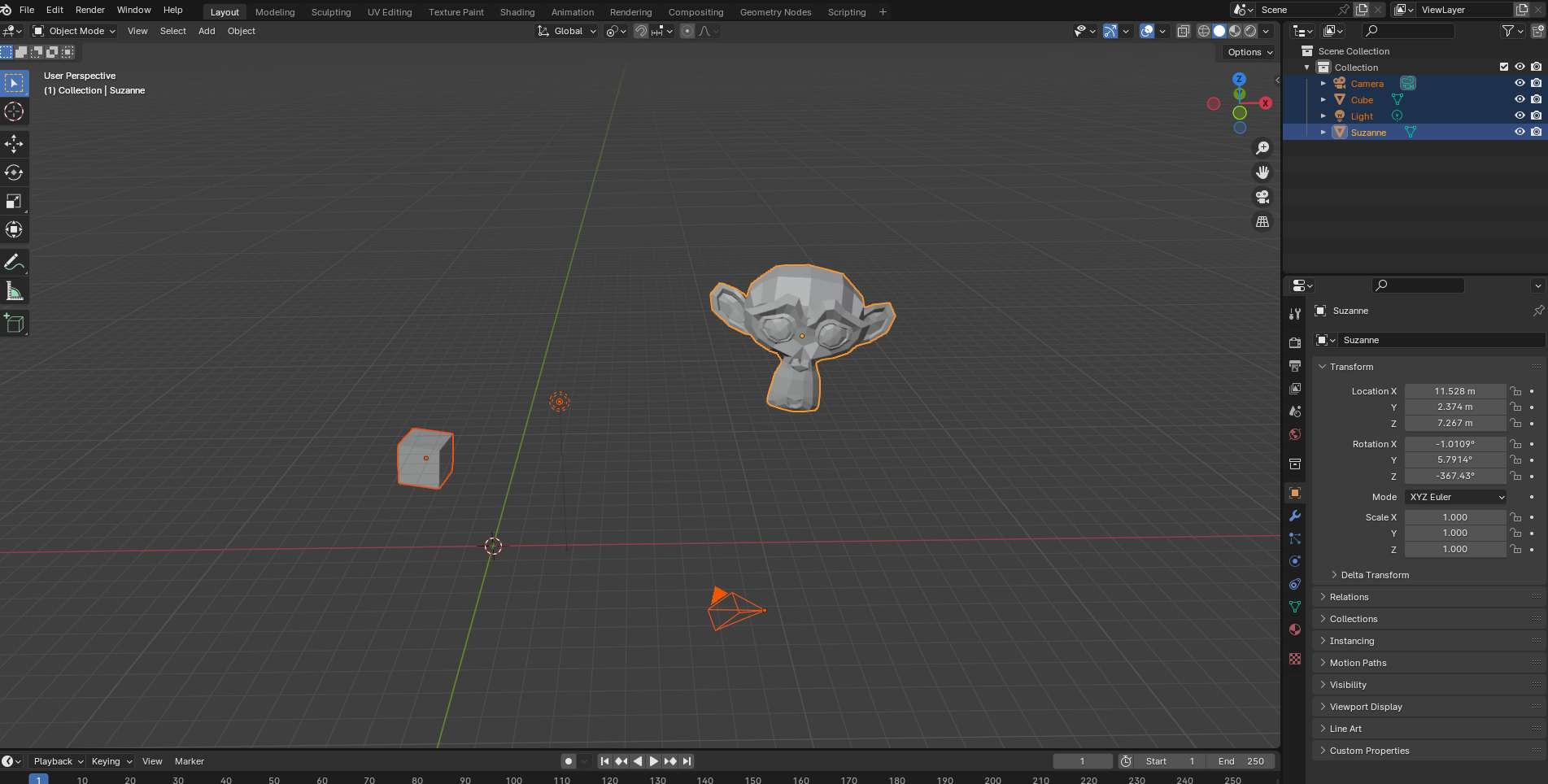Viewport: 1548px width, 784px height.
Task: Open the Keying menu in timeline
Action: pyautogui.click(x=111, y=761)
